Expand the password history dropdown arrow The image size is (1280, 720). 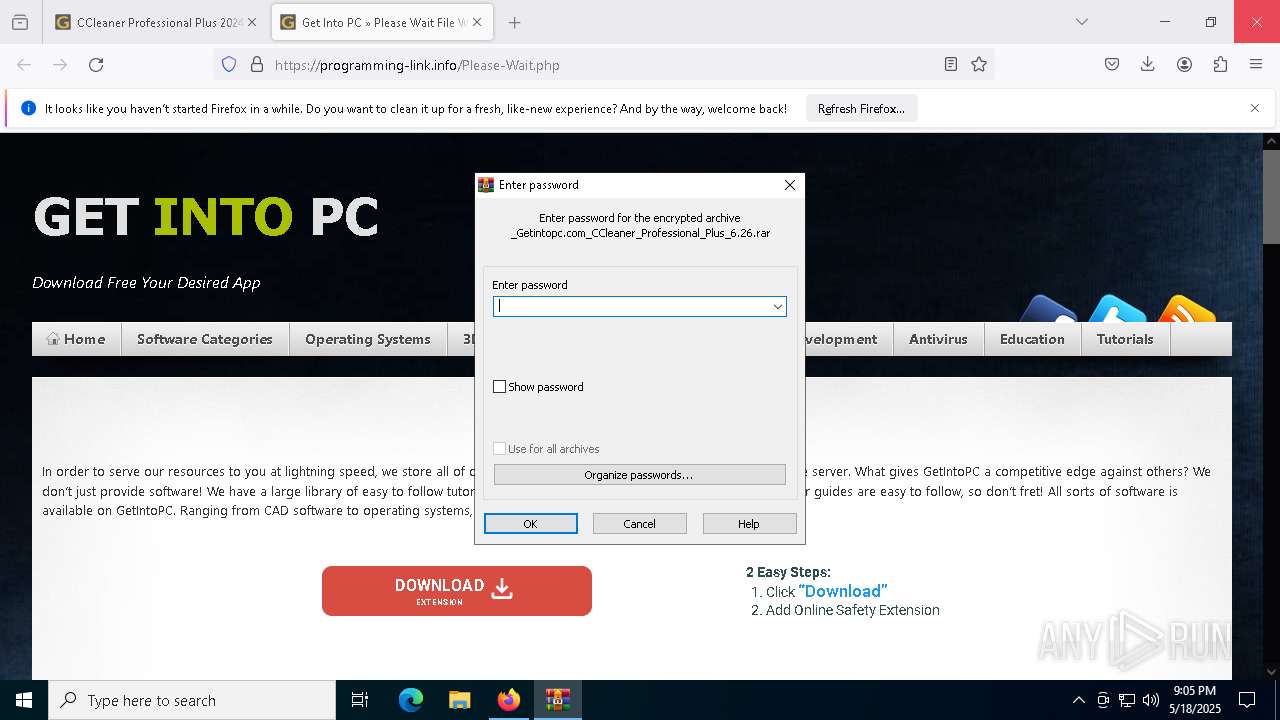[777, 306]
